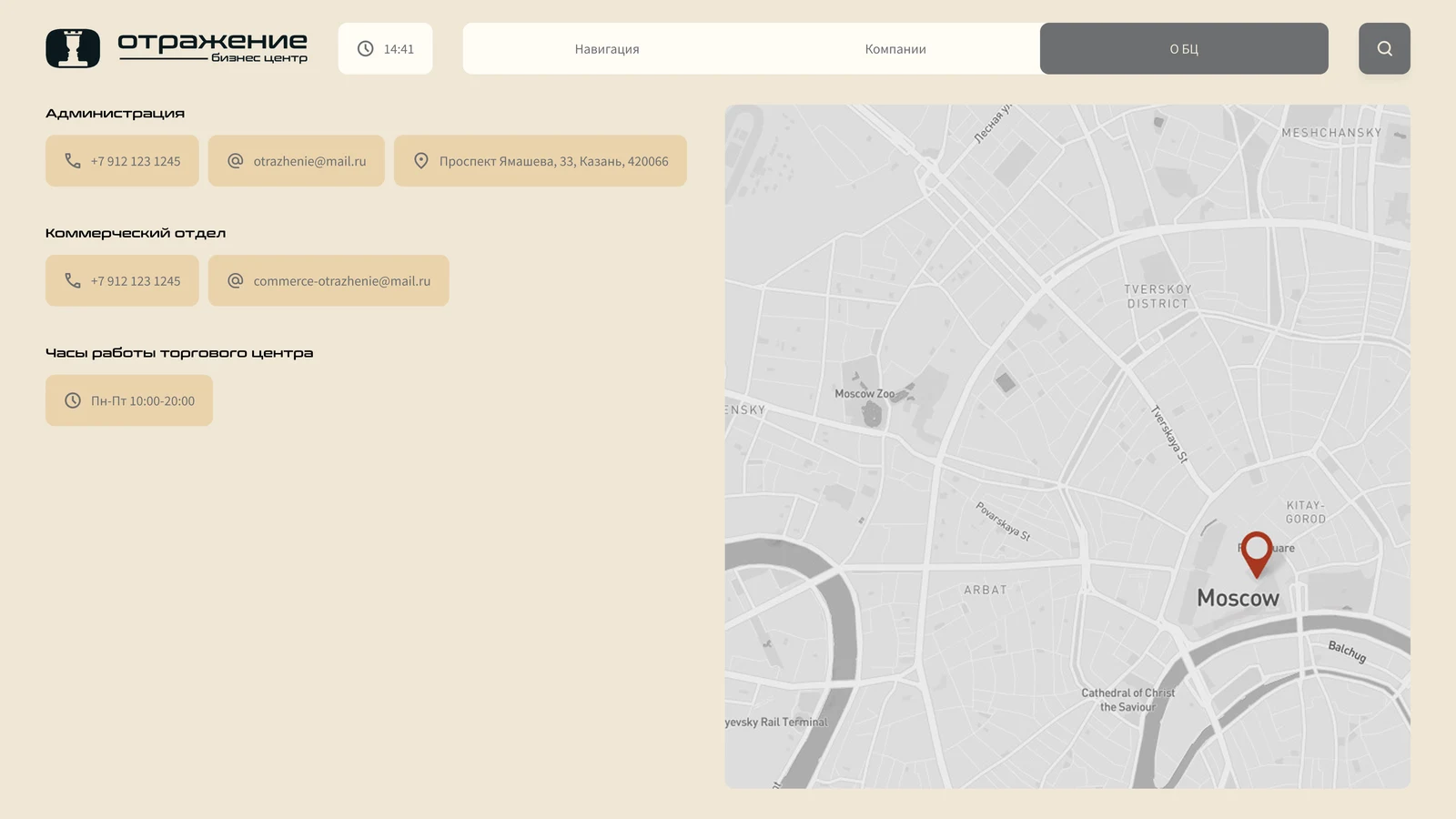Click the MESHCHANSKY label on map
The width and height of the screenshot is (1456, 819).
[1331, 133]
